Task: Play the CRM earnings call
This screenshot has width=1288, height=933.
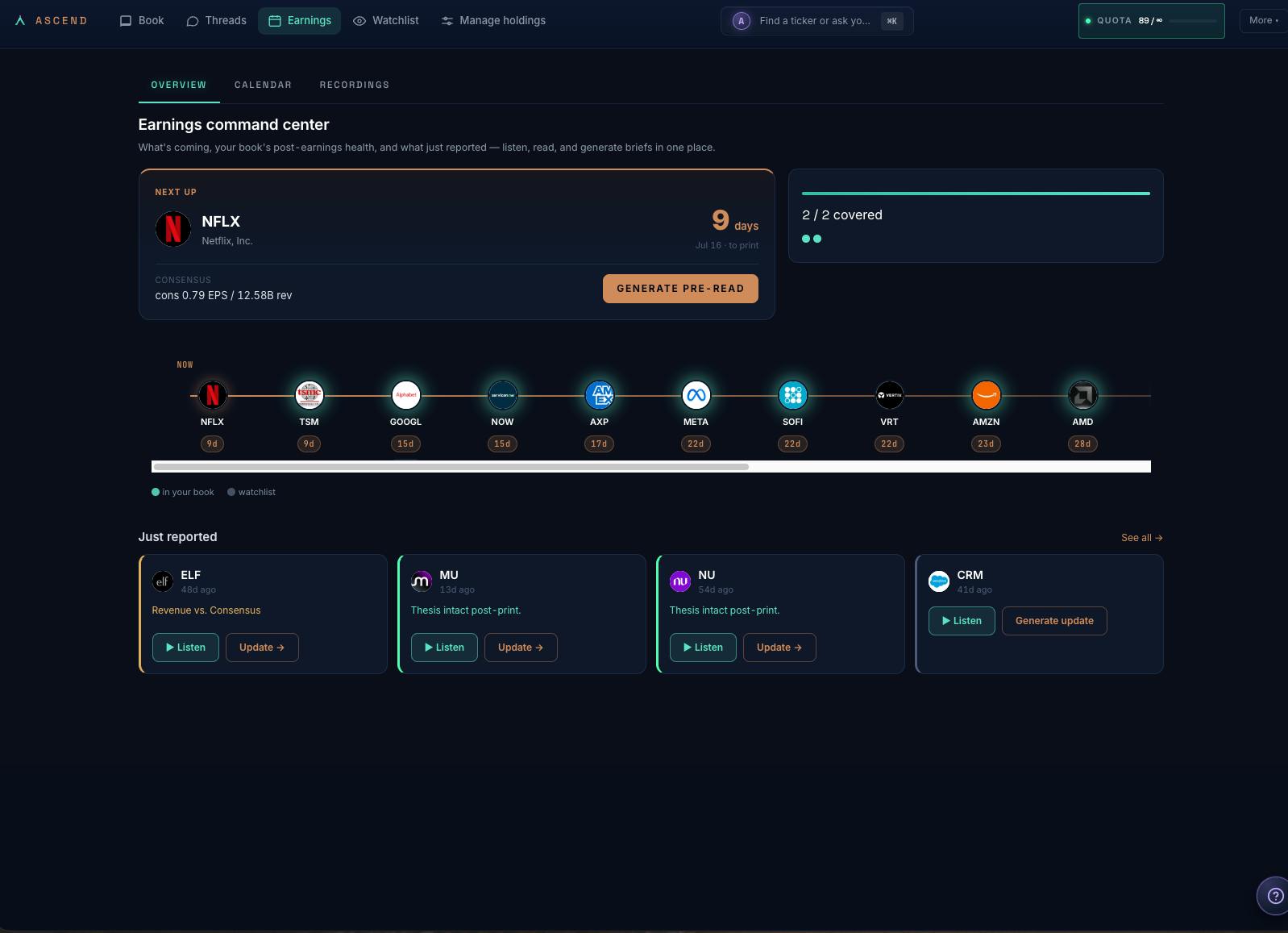Action: tap(962, 621)
